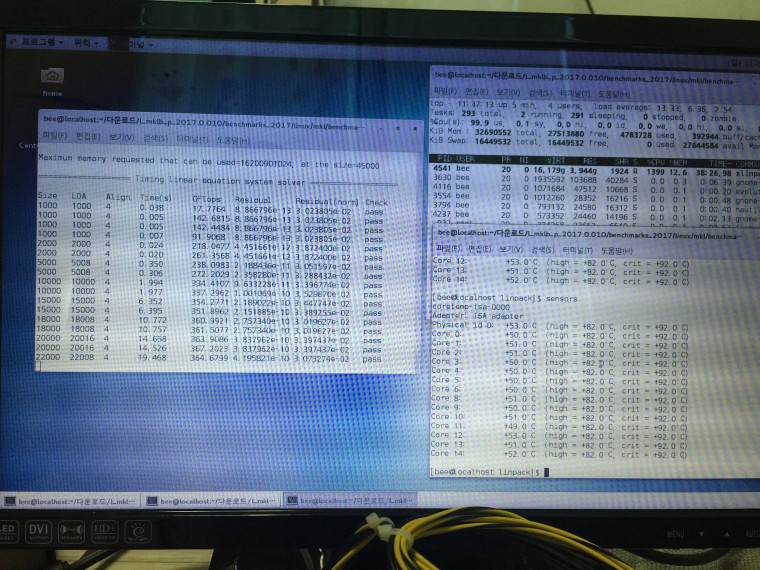Open 터미널(T) menu in the sensors terminal
760x570 pixels.
[x=577, y=251]
